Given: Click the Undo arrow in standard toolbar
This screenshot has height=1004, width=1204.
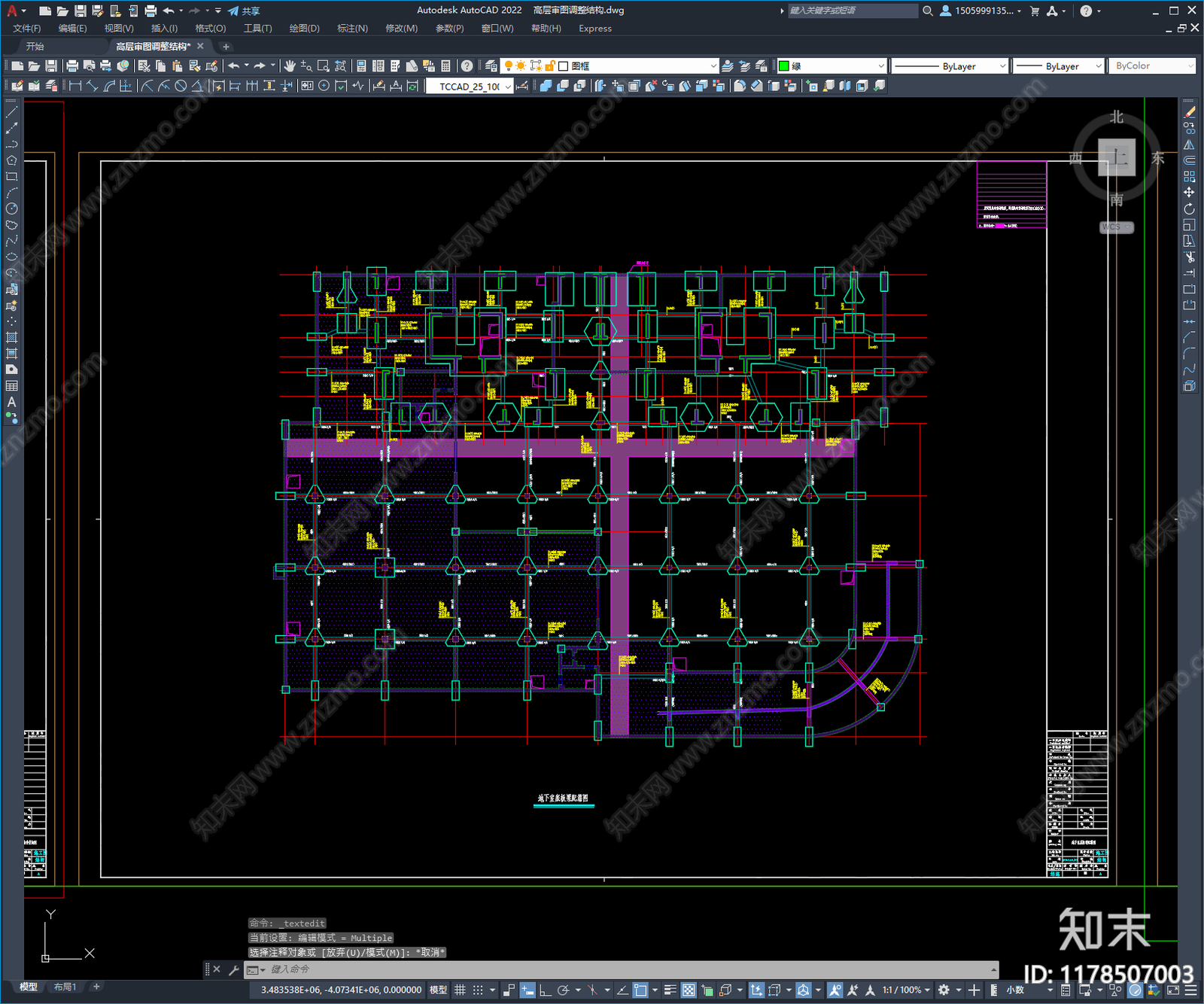Looking at the screenshot, I should [x=234, y=66].
